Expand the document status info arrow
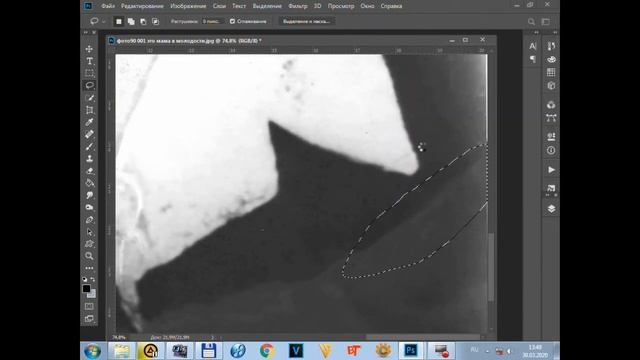This screenshot has height=360, width=640. pyautogui.click(x=212, y=338)
